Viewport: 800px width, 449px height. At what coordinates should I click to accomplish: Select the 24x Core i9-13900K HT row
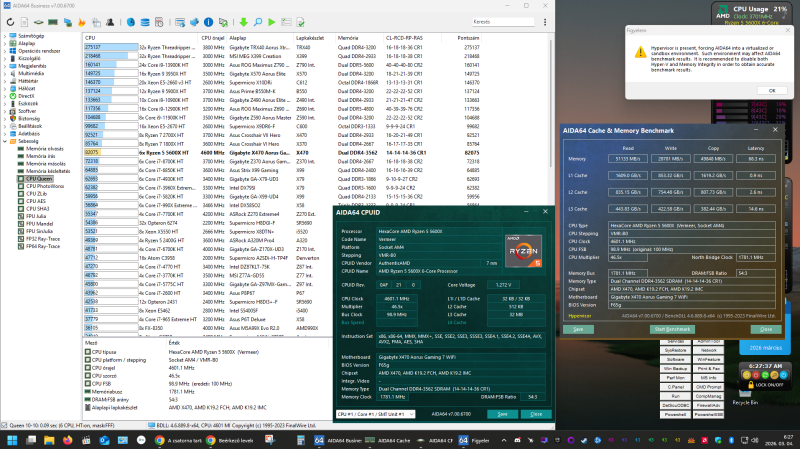click(282, 65)
